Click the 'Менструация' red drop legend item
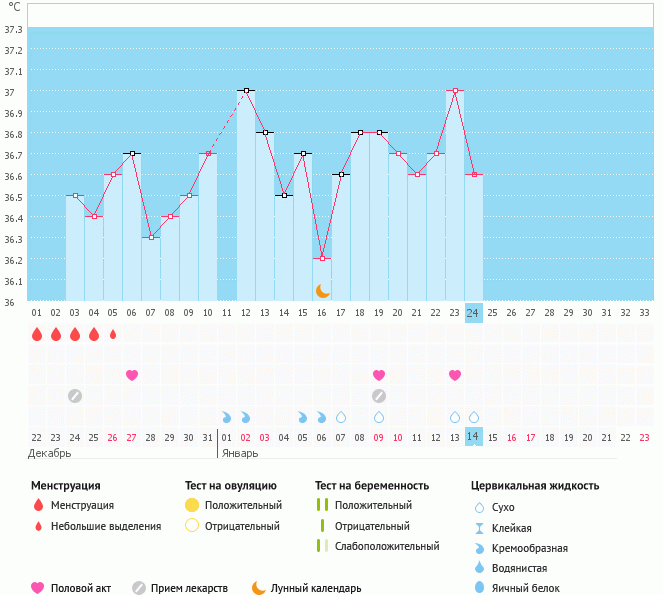Viewport: 663px width, 595px height. tap(82, 505)
